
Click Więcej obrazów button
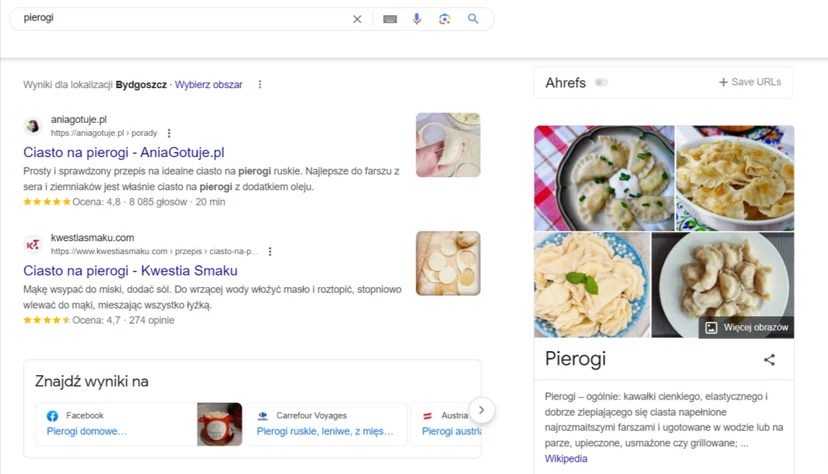tap(747, 327)
